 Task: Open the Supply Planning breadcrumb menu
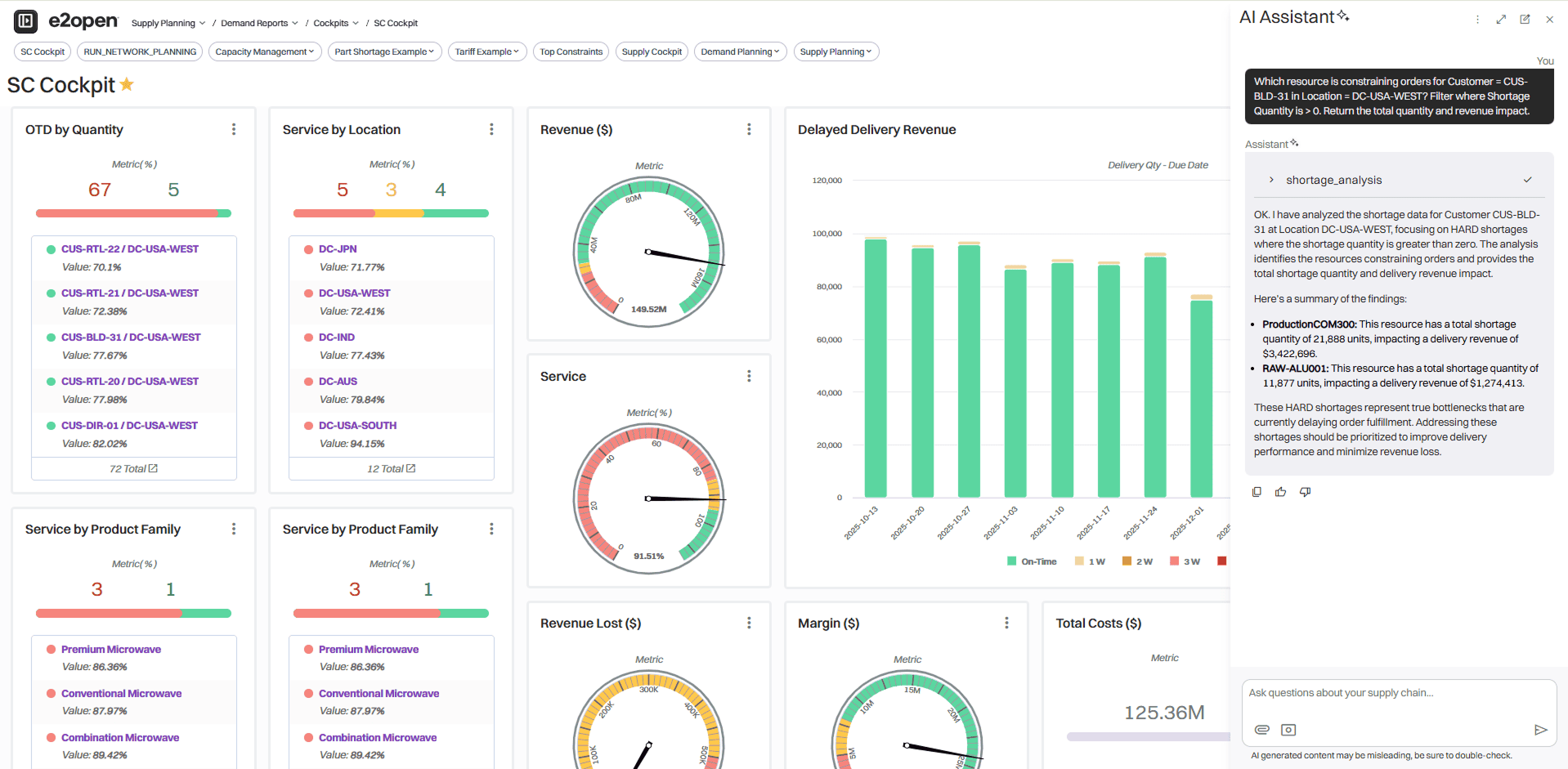click(168, 23)
